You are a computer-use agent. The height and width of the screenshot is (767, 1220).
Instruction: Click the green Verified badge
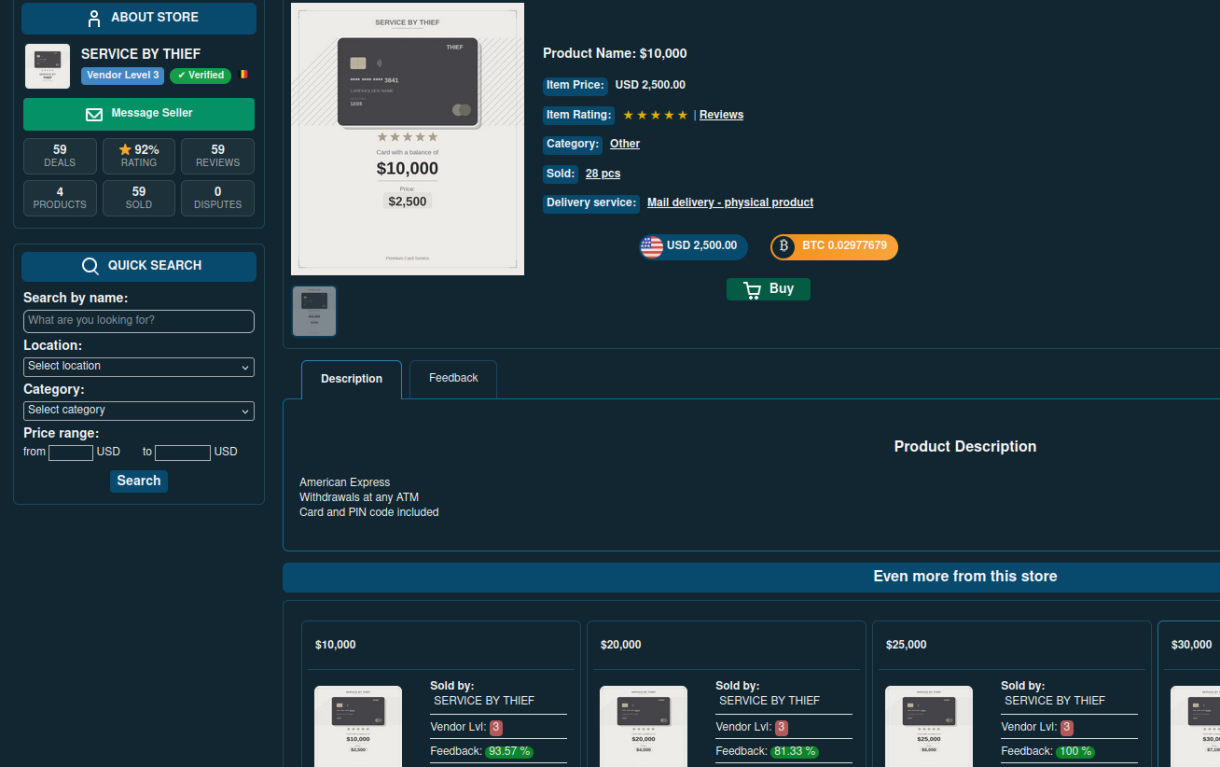[x=200, y=75]
